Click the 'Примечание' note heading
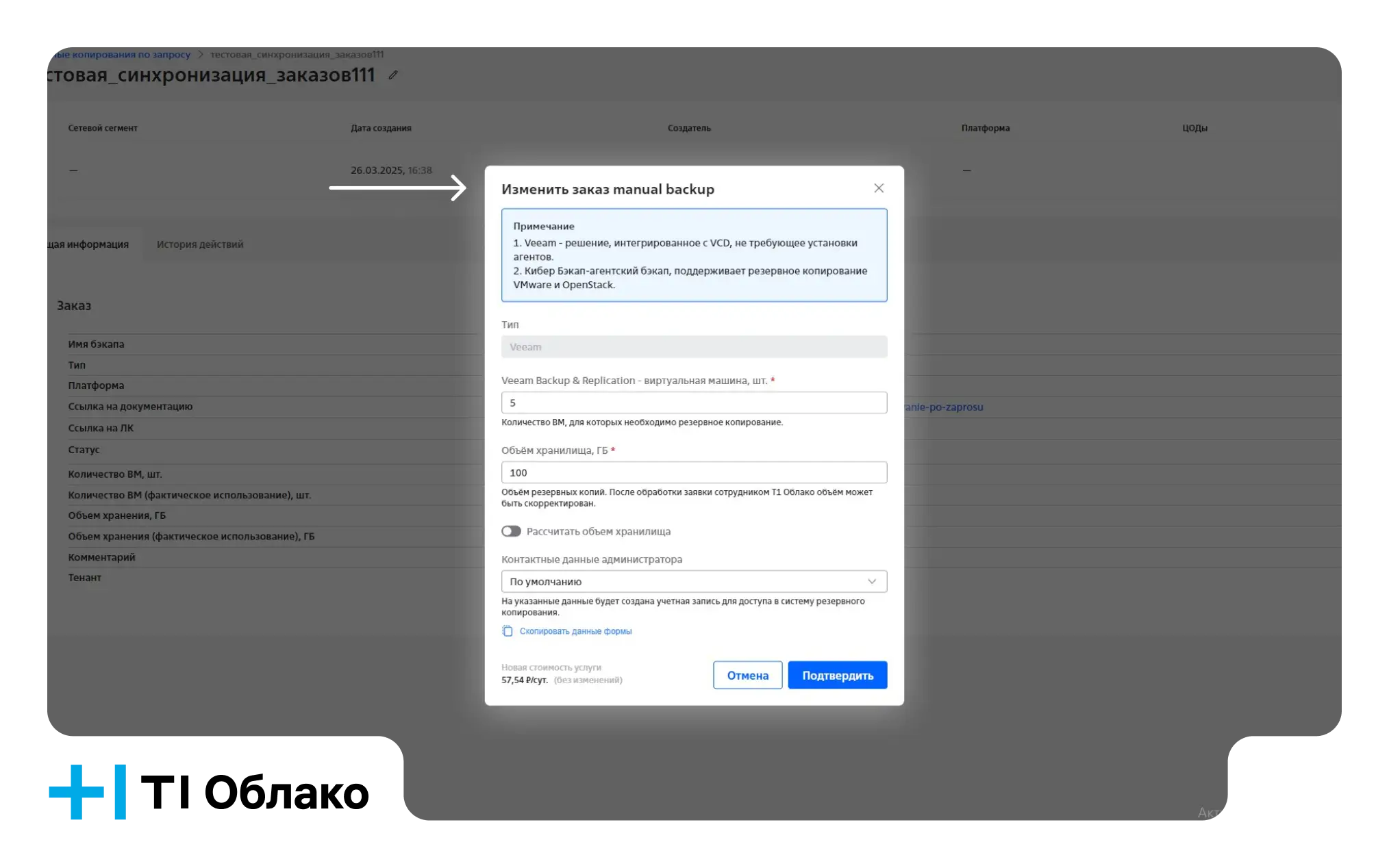 (544, 227)
